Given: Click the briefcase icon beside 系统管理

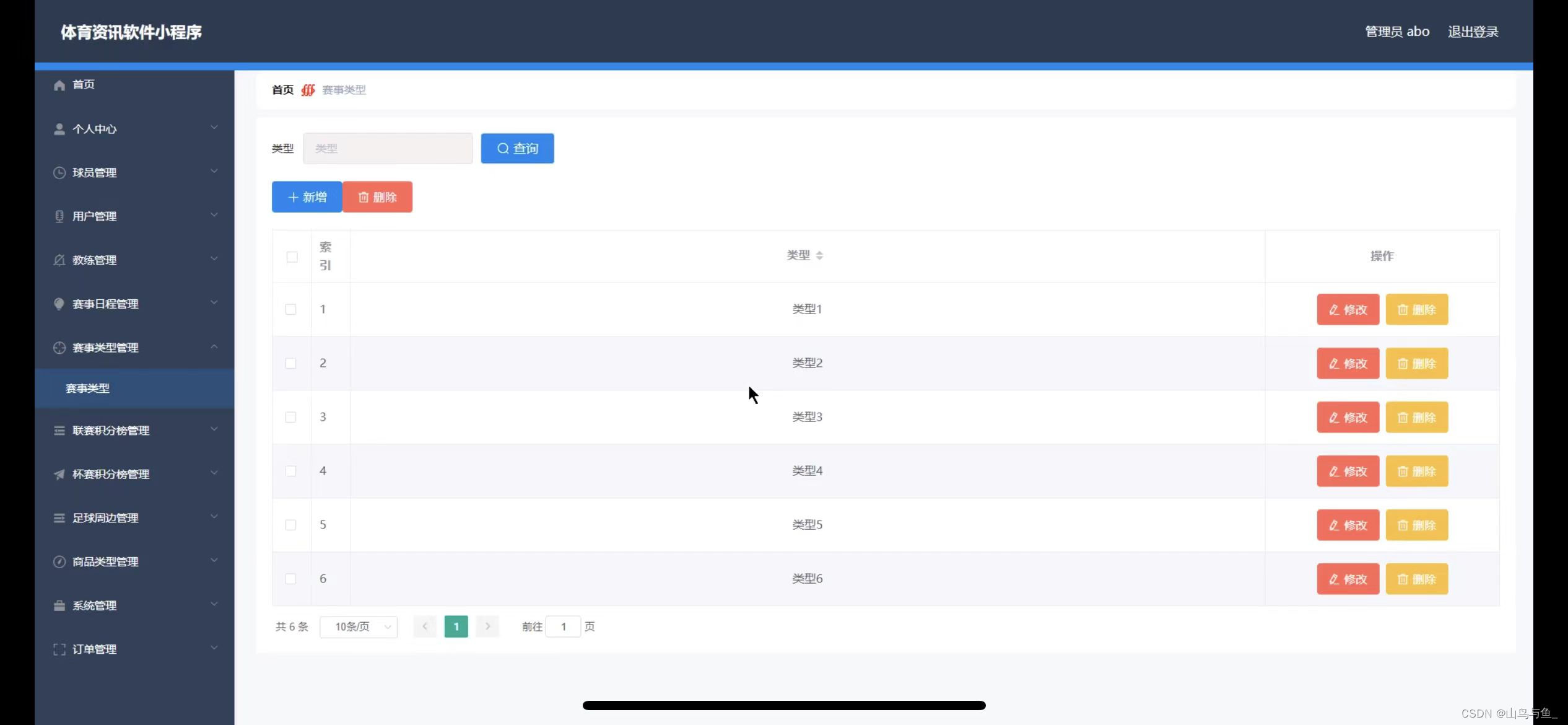Looking at the screenshot, I should (59, 605).
